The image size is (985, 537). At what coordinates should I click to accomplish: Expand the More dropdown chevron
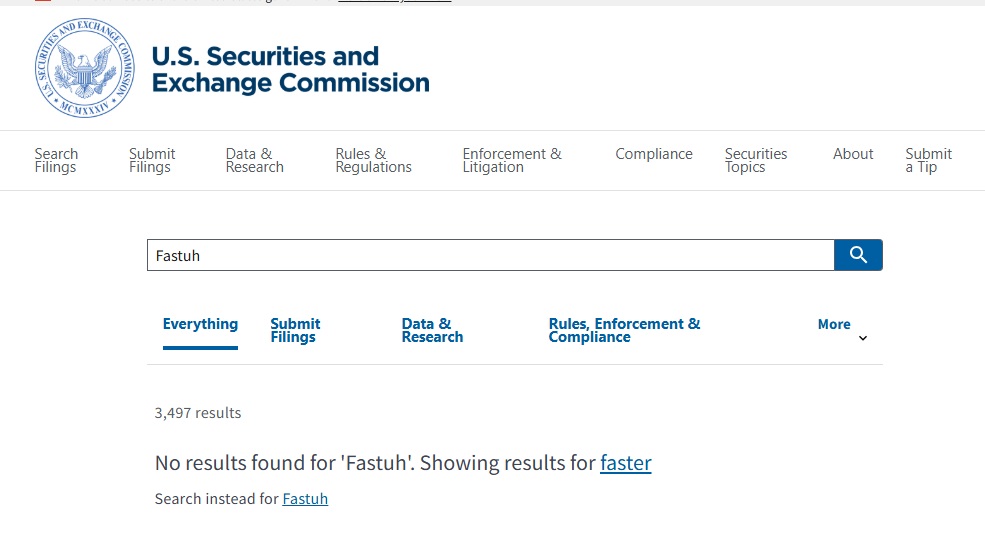pos(863,338)
